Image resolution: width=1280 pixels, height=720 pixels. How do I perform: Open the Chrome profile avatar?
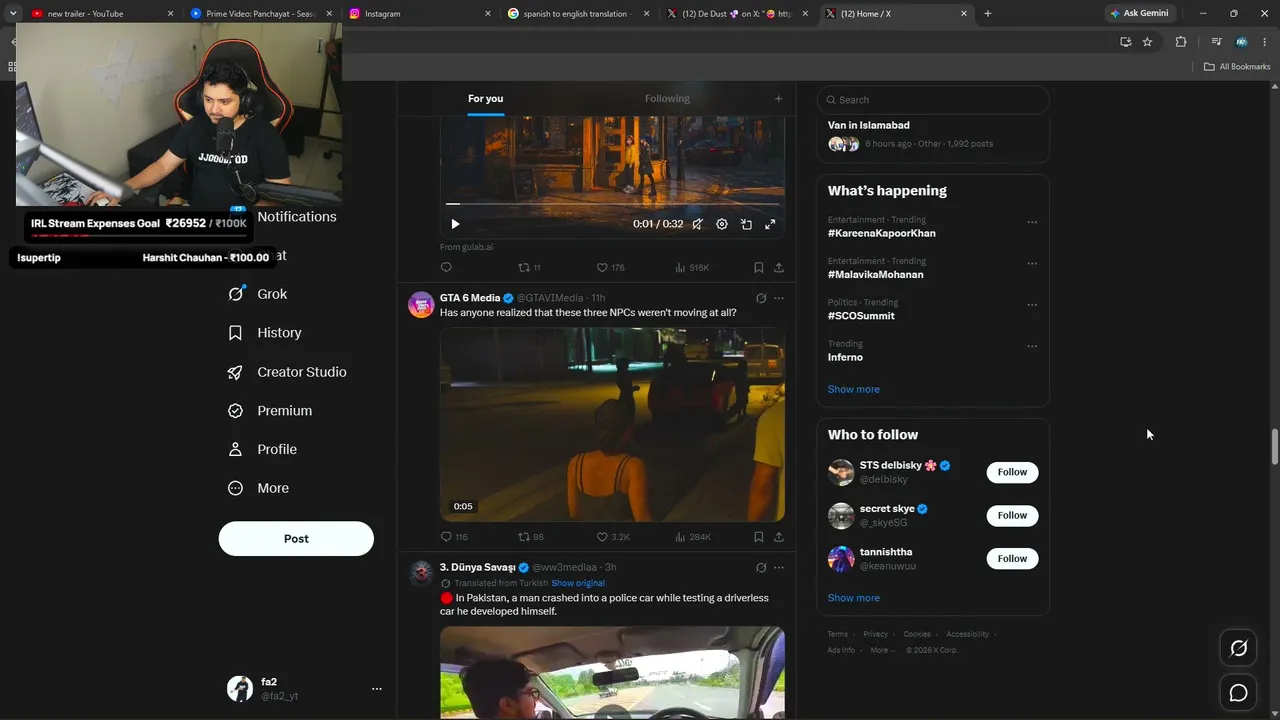point(1241,42)
